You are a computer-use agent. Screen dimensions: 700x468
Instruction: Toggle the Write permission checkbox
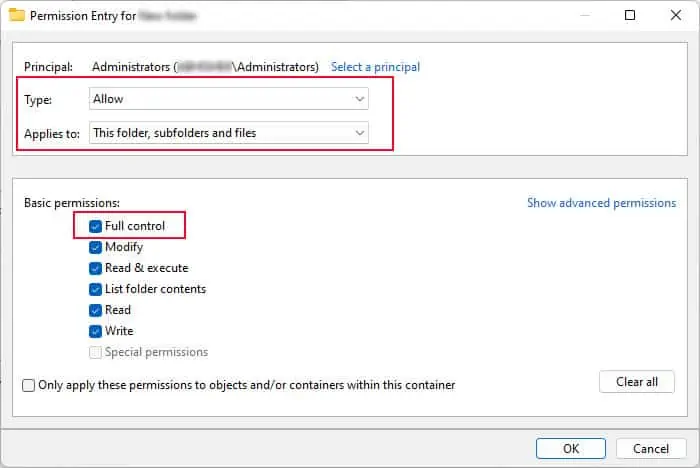coord(95,331)
